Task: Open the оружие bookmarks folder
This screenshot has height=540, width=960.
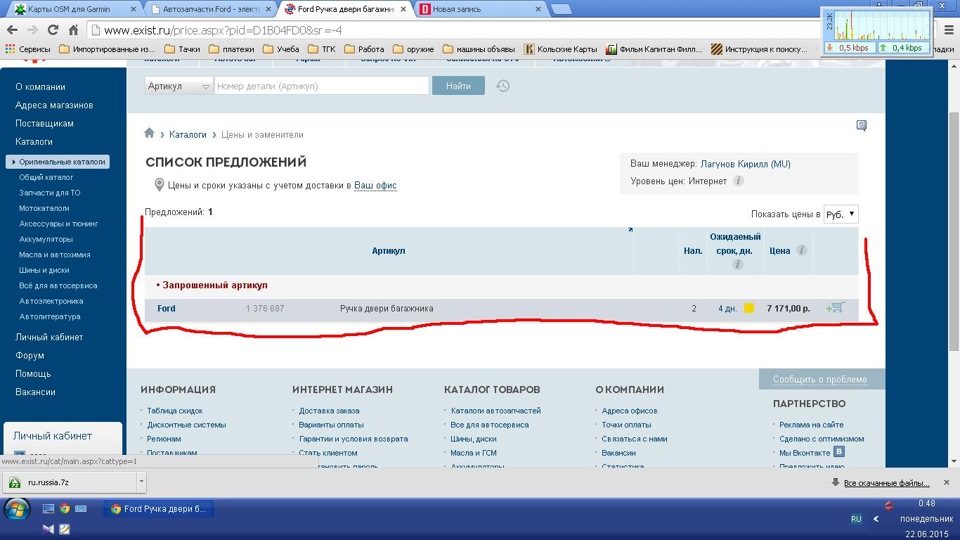Action: click(x=413, y=49)
